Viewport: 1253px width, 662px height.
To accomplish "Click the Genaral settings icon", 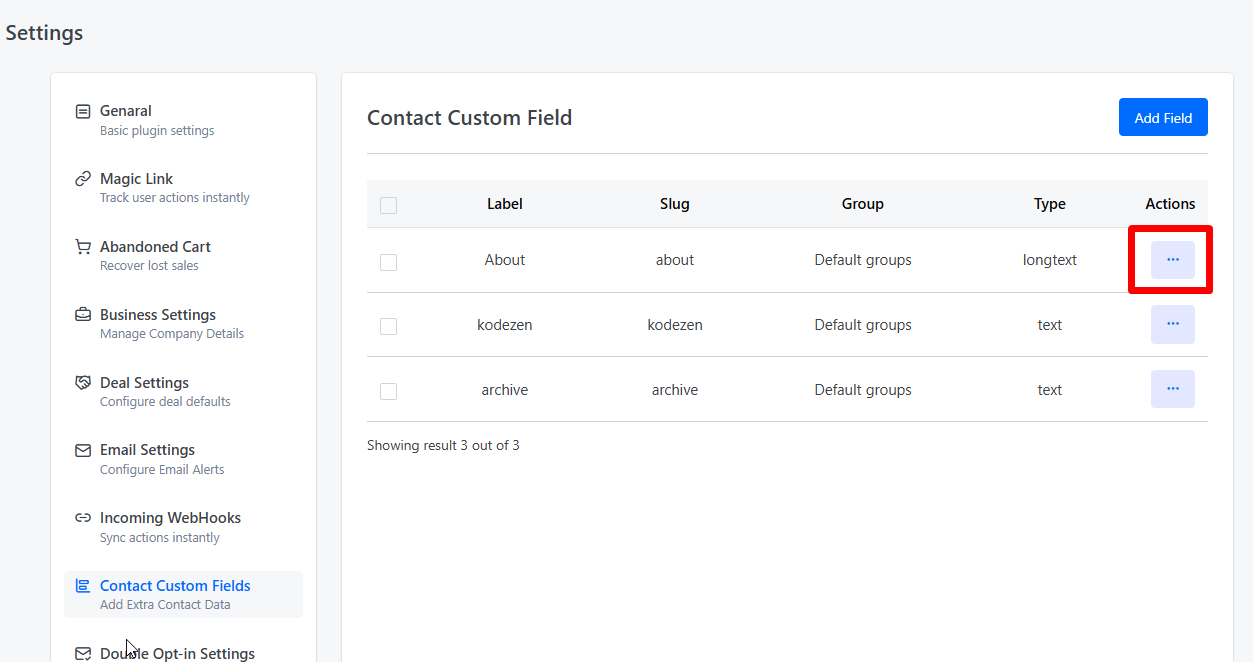I will [83, 111].
